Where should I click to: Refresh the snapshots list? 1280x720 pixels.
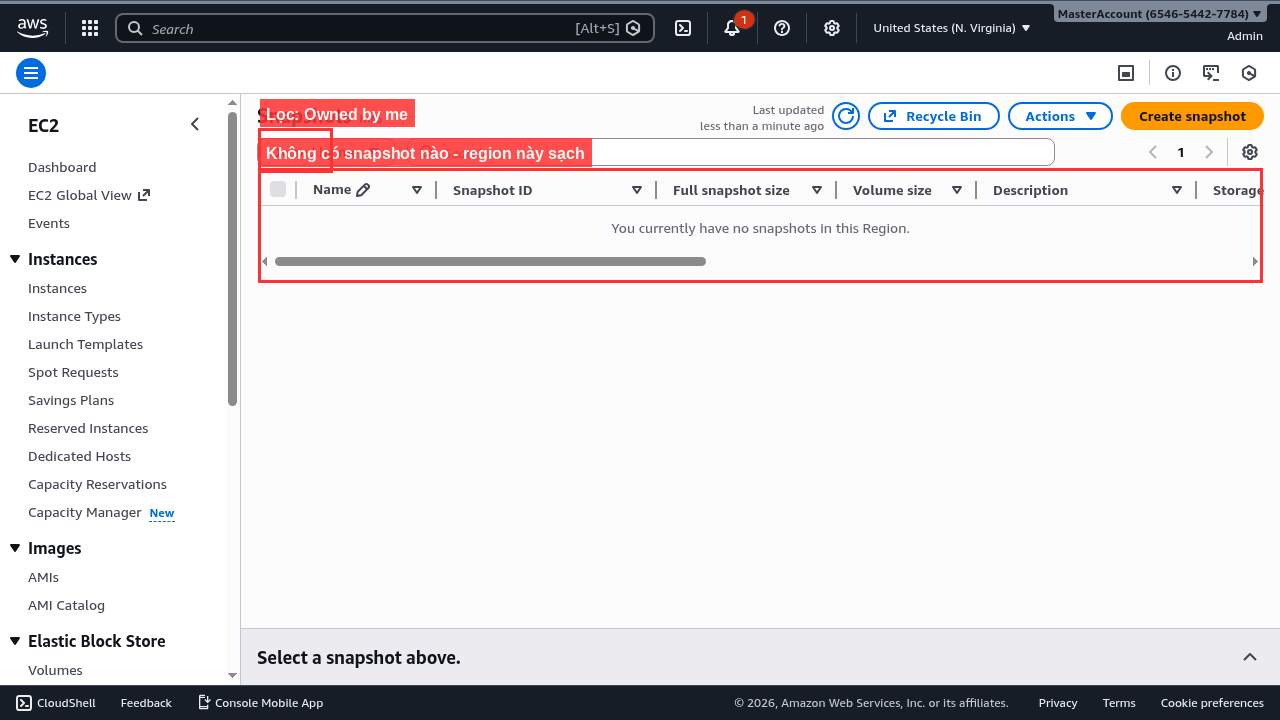pyautogui.click(x=846, y=116)
